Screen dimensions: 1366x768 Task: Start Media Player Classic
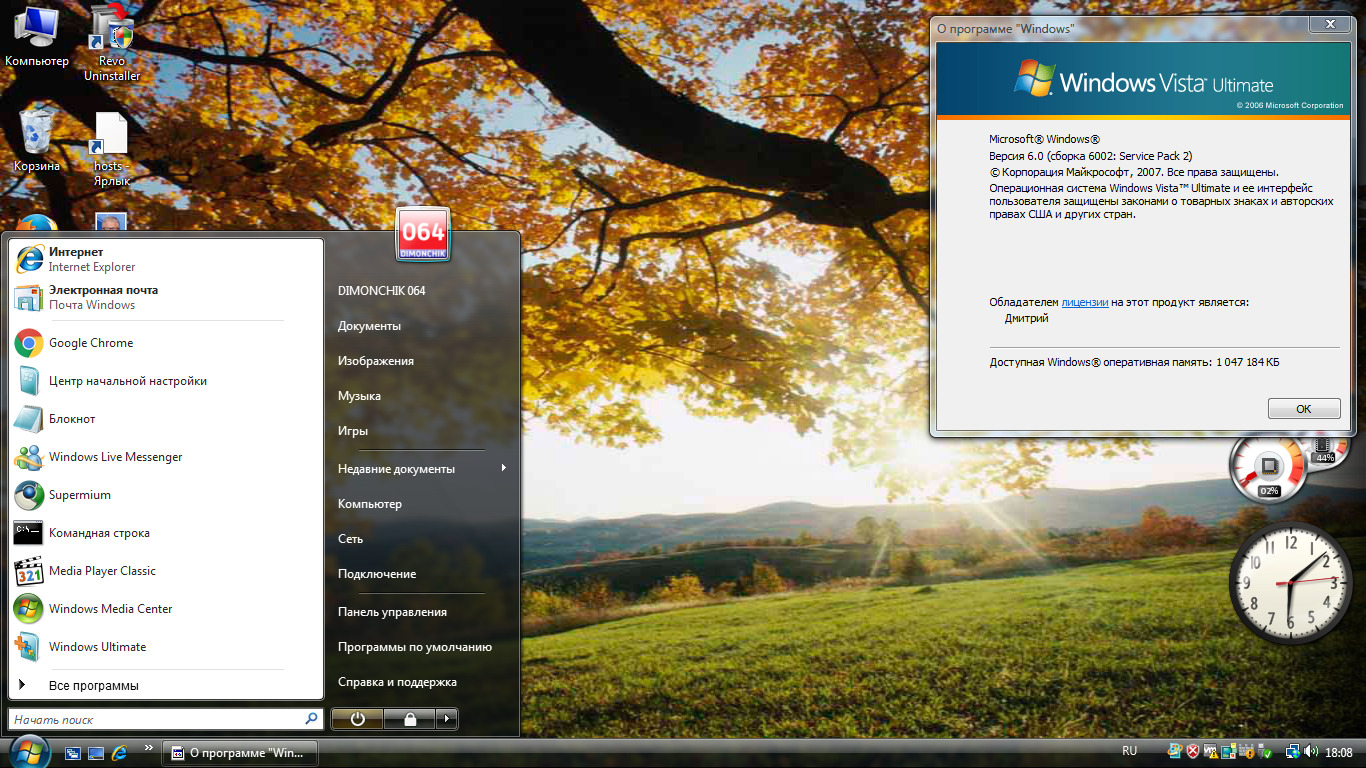[x=101, y=571]
